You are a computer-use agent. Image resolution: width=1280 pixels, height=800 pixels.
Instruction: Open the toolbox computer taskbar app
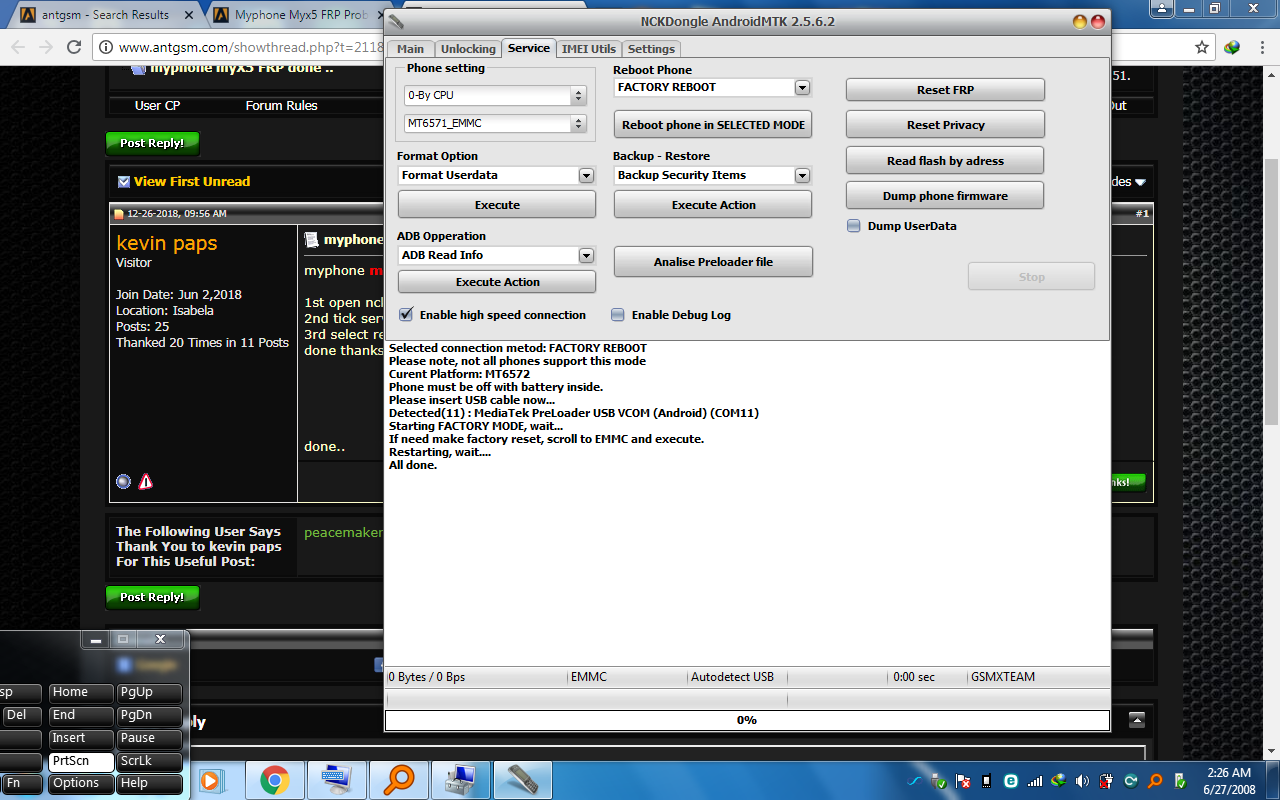[461, 779]
